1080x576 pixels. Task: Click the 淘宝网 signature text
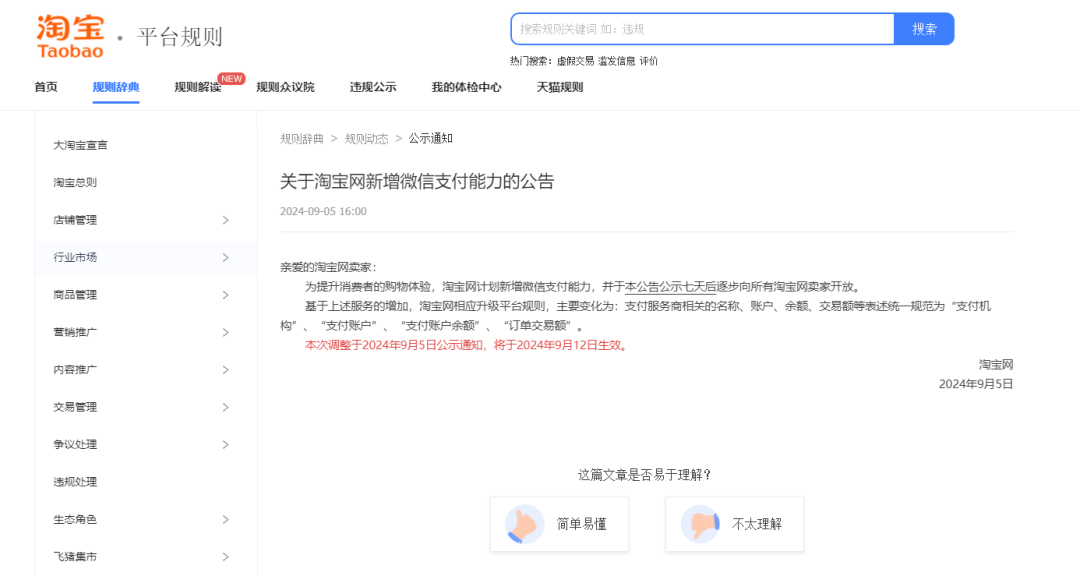[996, 364]
